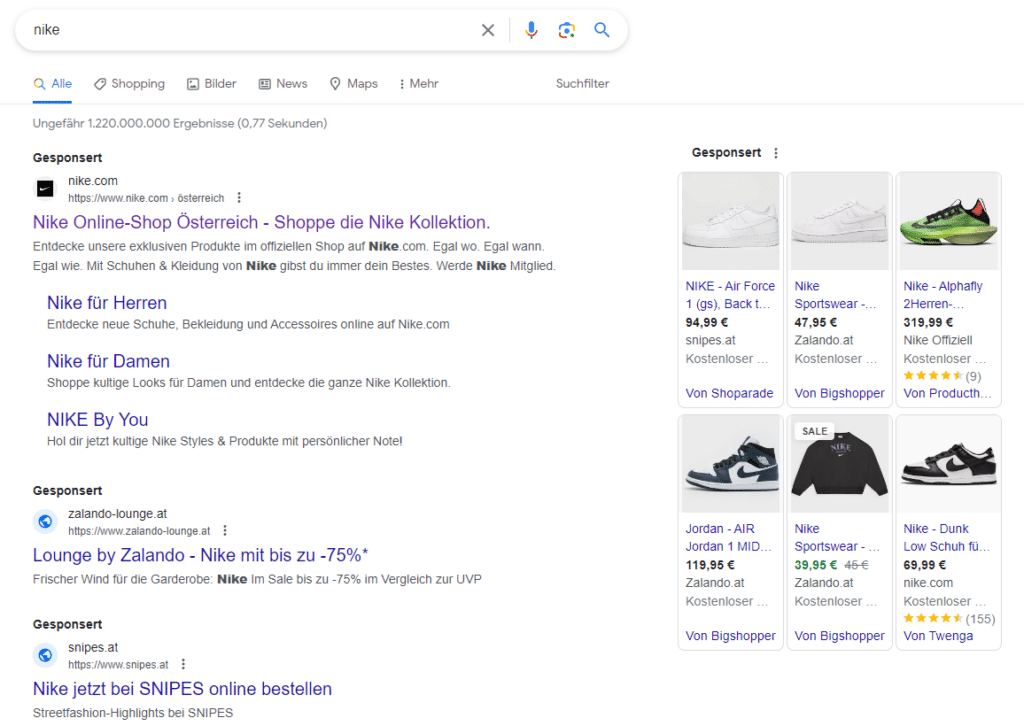Open NIKE - Air Force 1 (gs) product title
The image size is (1024, 726).
730,295
